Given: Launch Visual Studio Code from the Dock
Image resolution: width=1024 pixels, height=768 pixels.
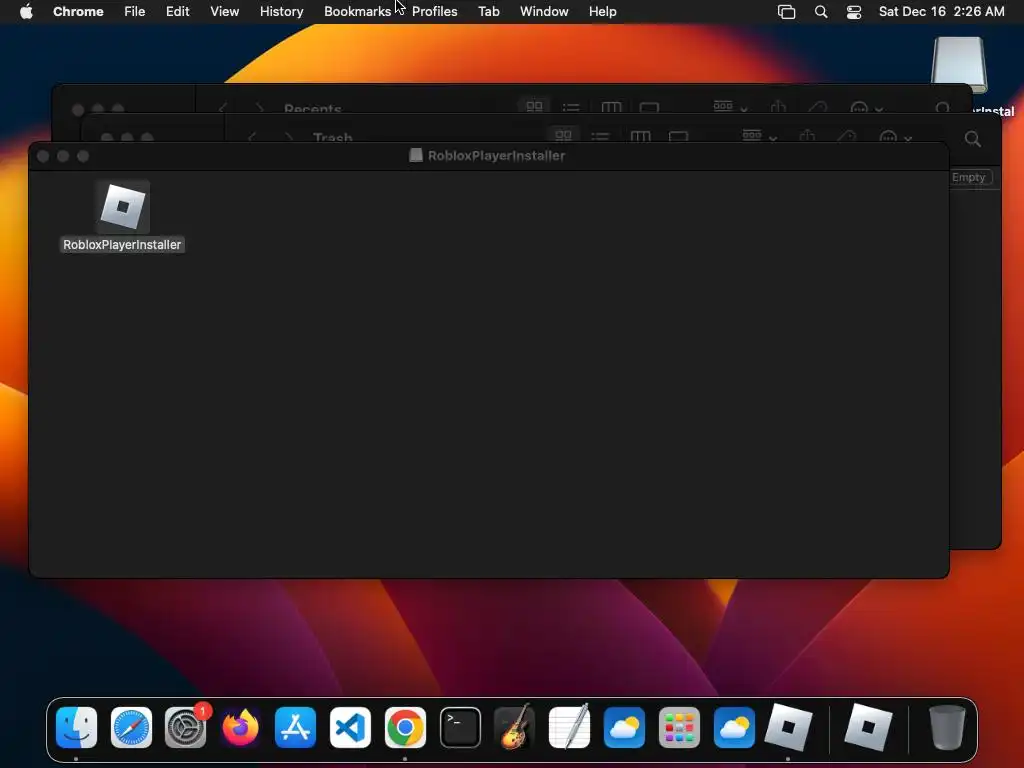Looking at the screenshot, I should coord(350,728).
